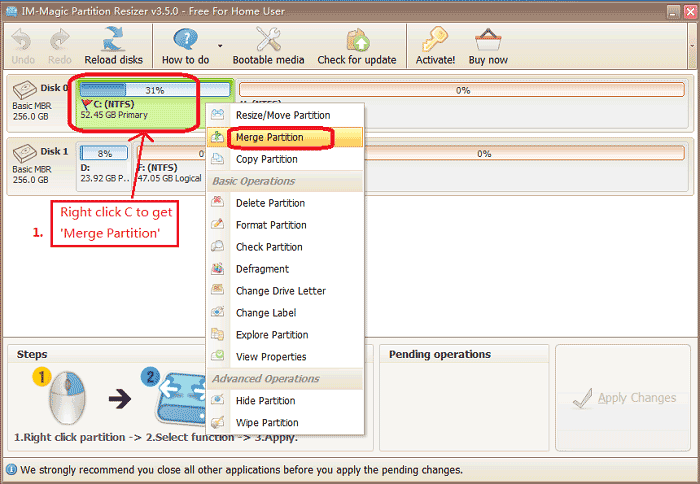700x484 pixels.
Task: Click the Check Partition magnifier icon
Action: coord(217,246)
